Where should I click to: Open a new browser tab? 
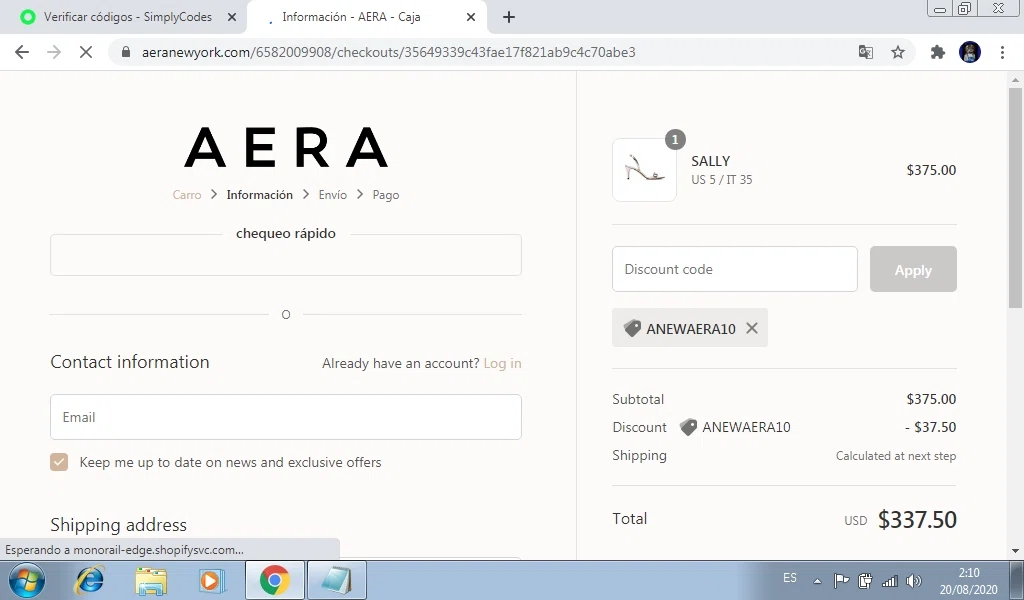509,18
